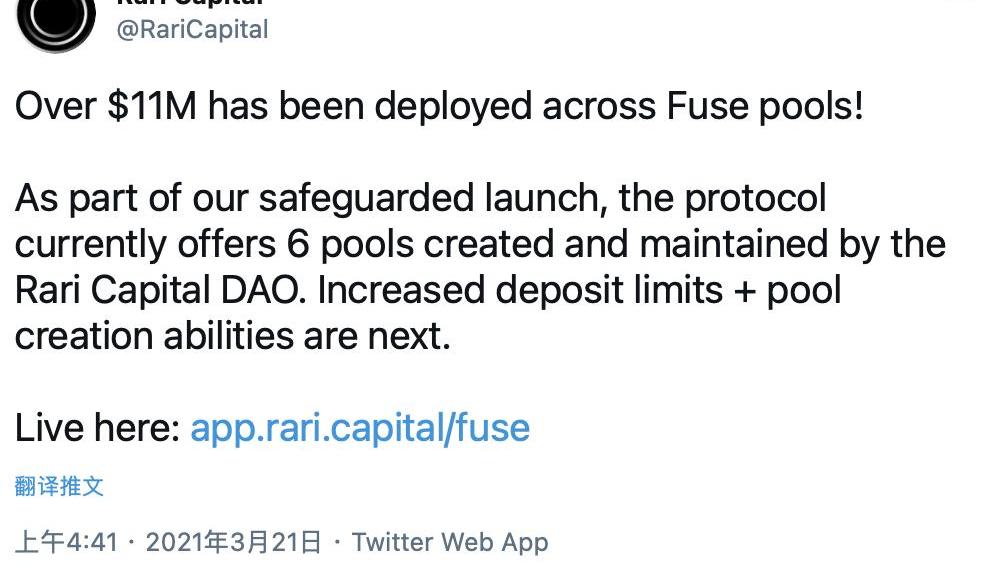The image size is (1000, 564).
Task: Click the words "has been deployed"
Action: [x=370, y=106]
